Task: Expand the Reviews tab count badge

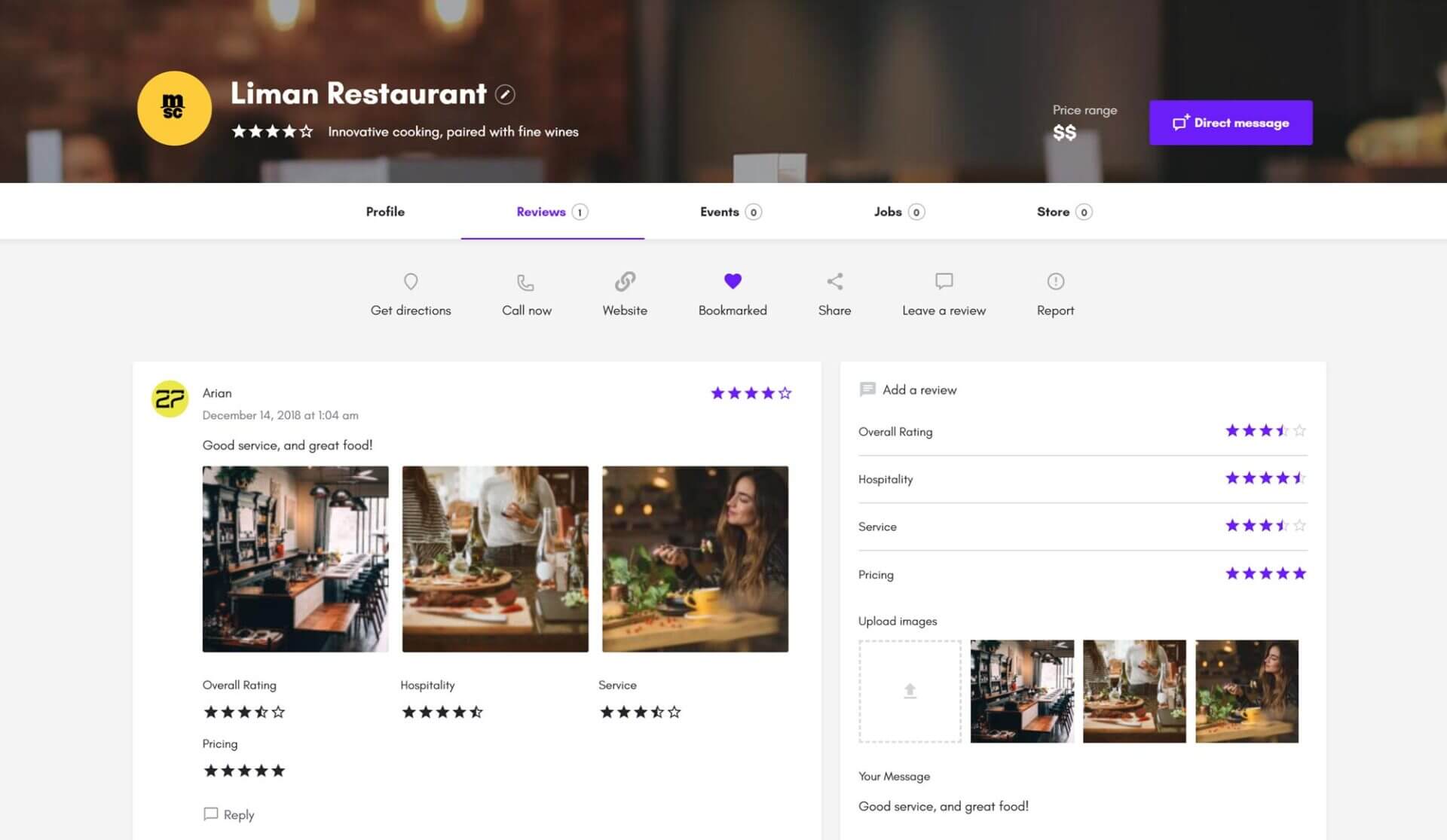Action: point(580,211)
